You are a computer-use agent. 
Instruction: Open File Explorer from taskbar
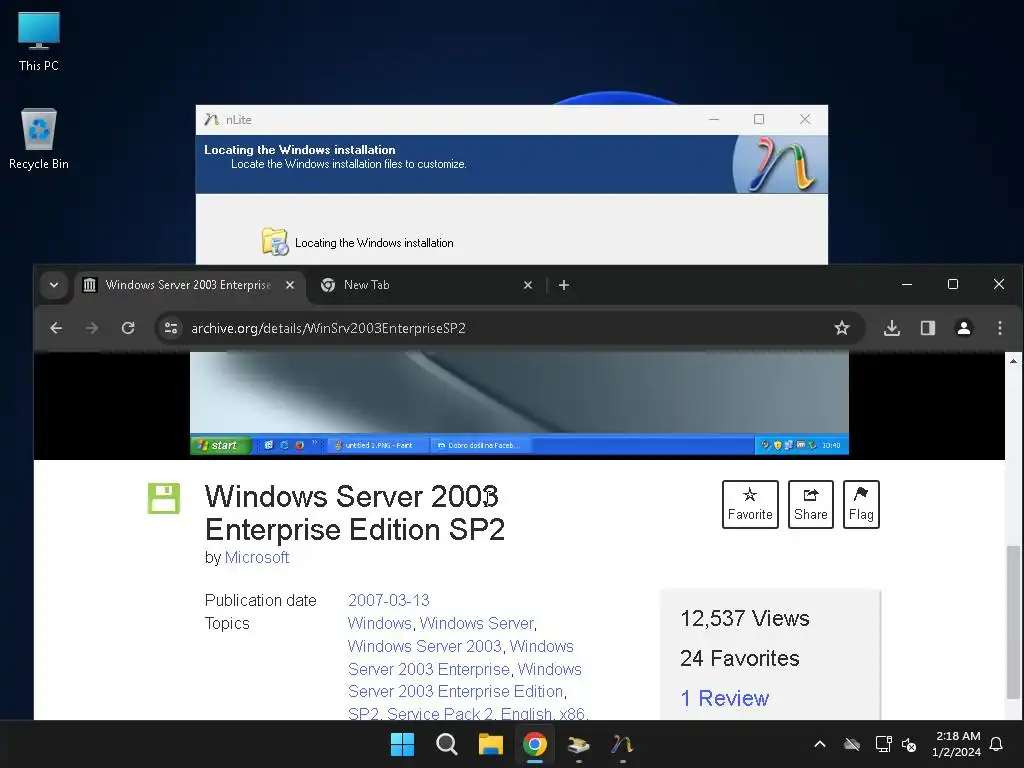click(490, 744)
